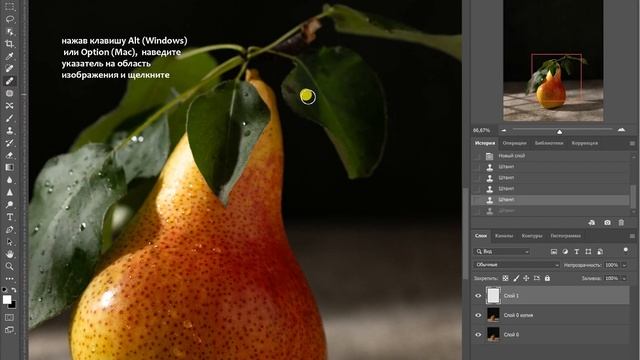Viewport: 640px width, 360px height.
Task: Open the Обычные blend mode dropdown
Action: 516,265
